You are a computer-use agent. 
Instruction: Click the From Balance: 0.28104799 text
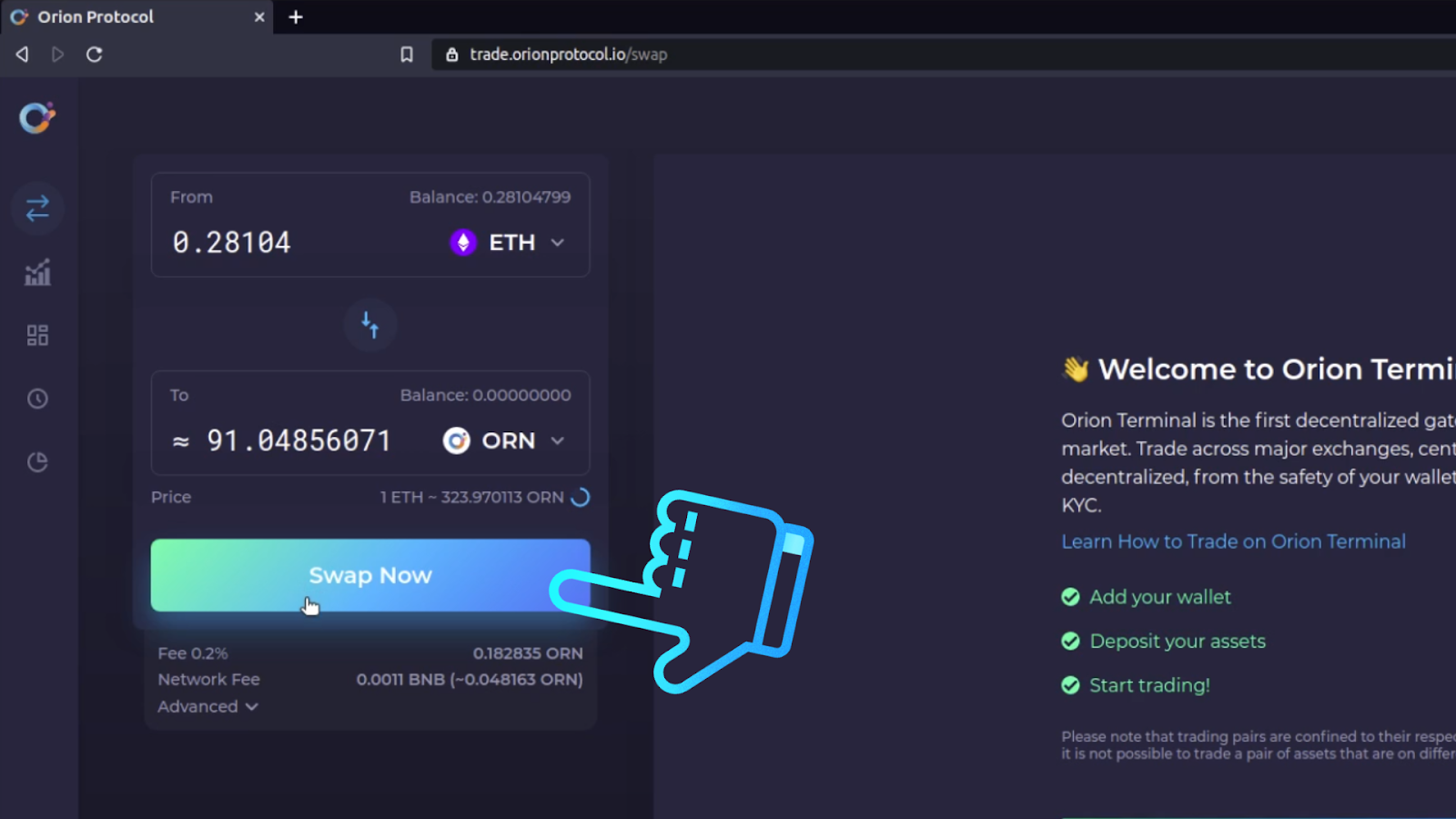[490, 197]
